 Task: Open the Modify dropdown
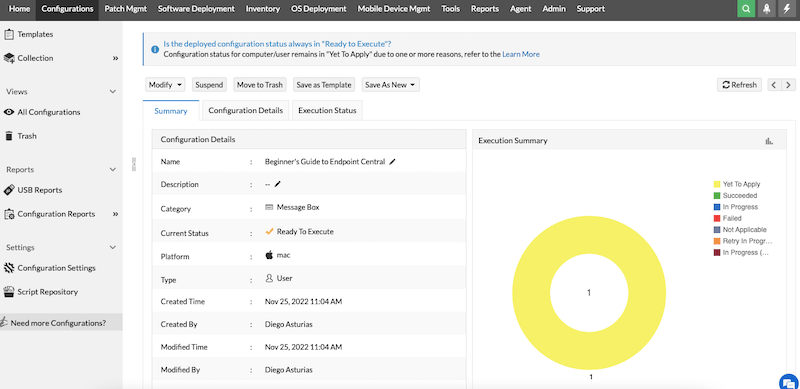click(x=165, y=85)
